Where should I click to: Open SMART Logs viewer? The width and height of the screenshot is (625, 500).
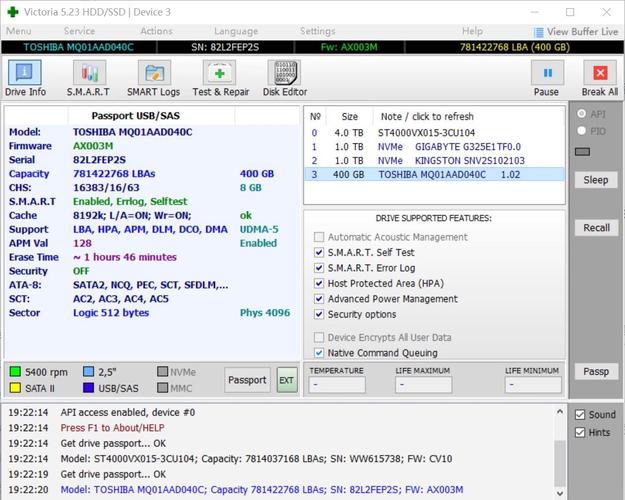(154, 78)
